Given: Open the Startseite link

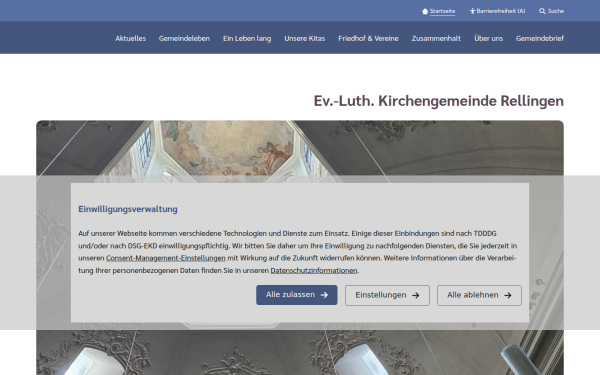Looking at the screenshot, I should click(442, 11).
